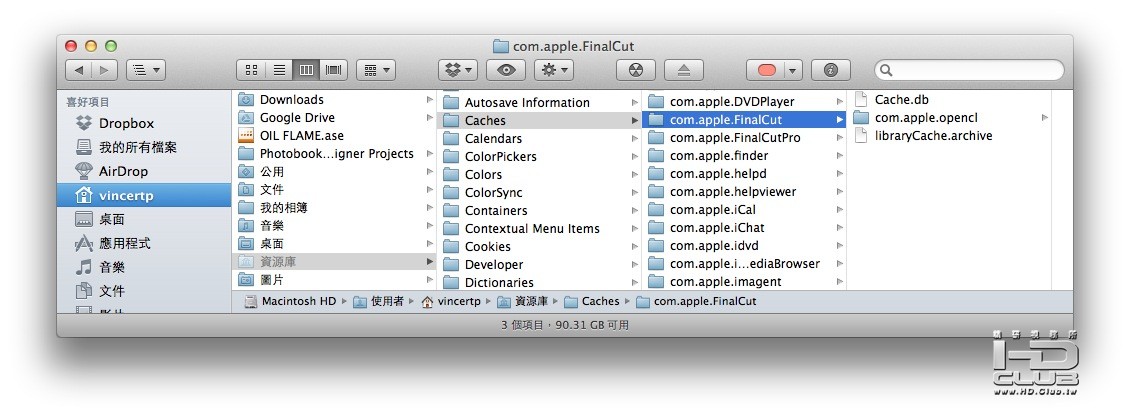Switch to Cover Flow view
This screenshot has width=1130, height=416.
(x=334, y=70)
